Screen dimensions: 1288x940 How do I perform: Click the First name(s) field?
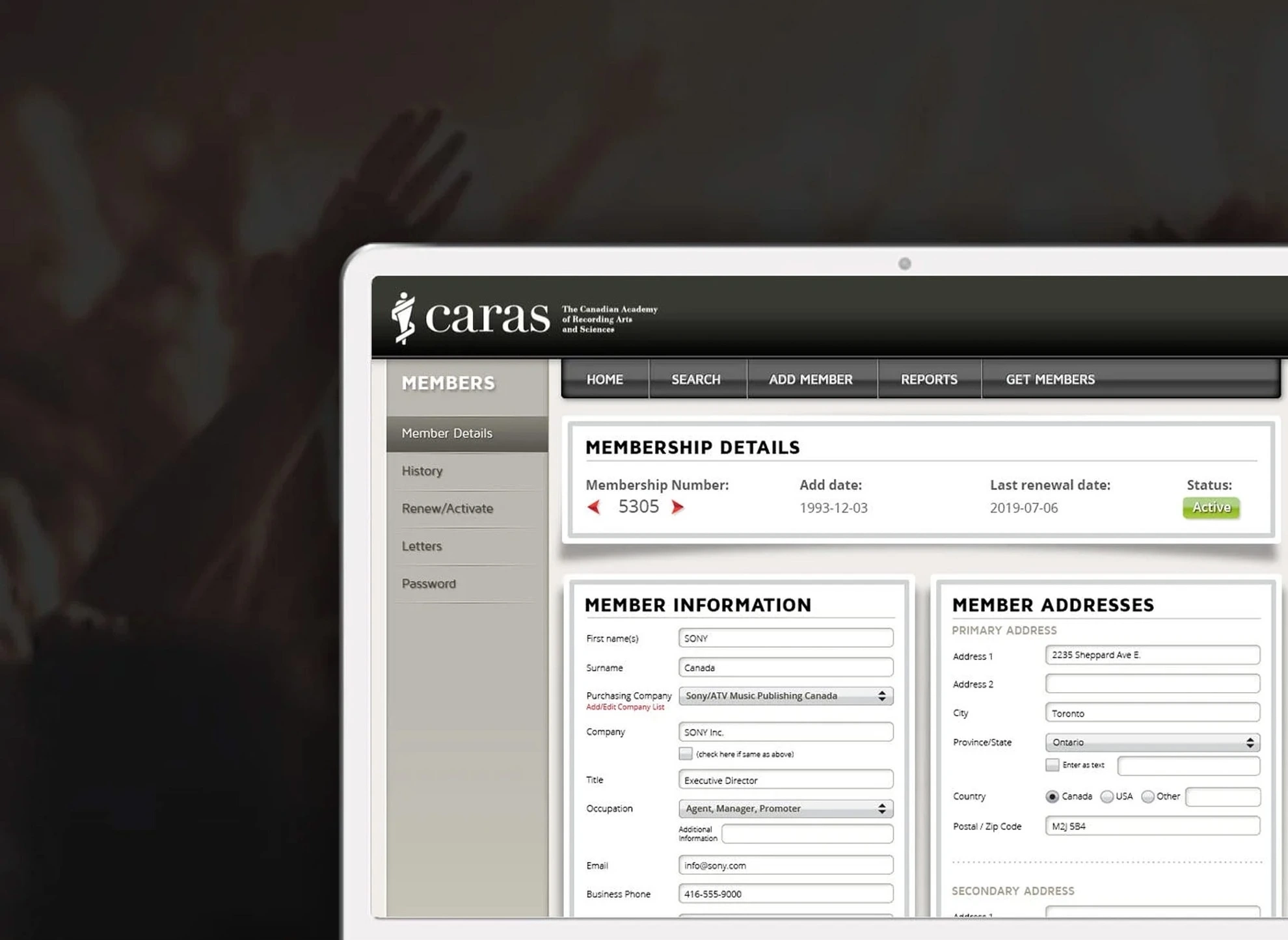coord(786,638)
